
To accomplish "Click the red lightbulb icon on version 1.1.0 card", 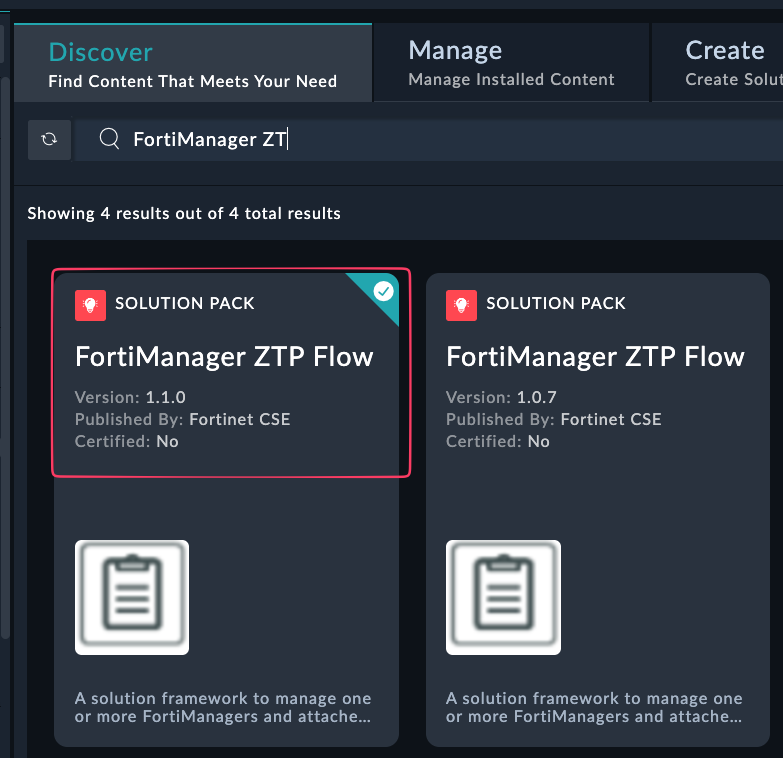I will tap(90, 304).
